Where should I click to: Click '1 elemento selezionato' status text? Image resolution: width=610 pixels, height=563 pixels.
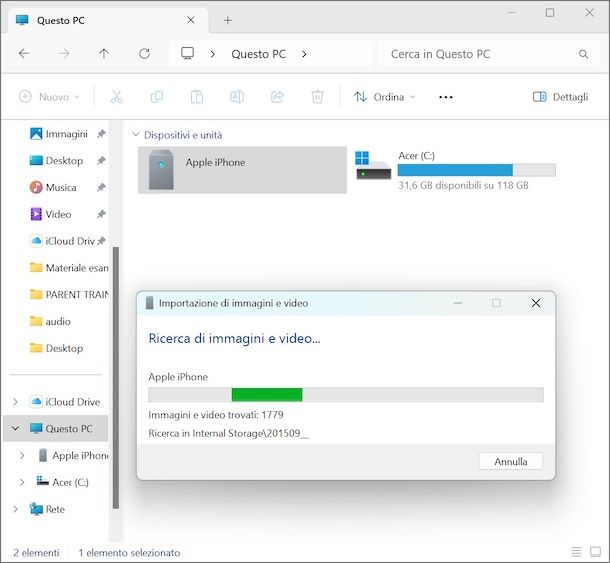tap(129, 552)
